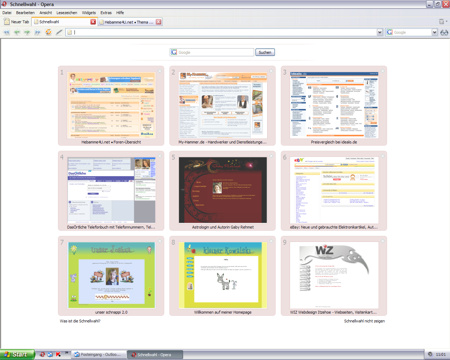Click the Start button in the taskbar
450x360 pixels.
point(17,354)
